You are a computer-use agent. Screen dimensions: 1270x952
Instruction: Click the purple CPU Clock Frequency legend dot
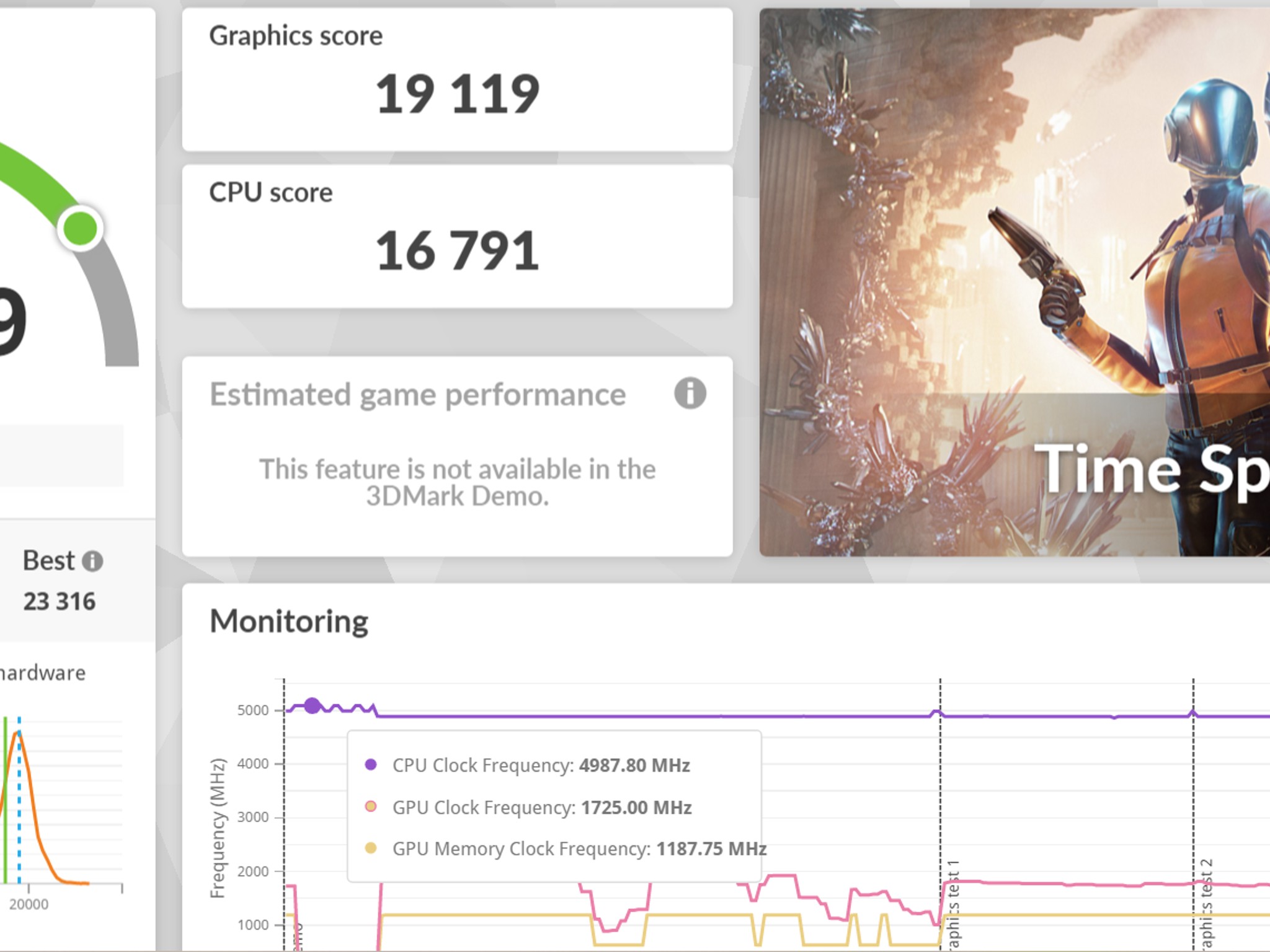coord(371,764)
